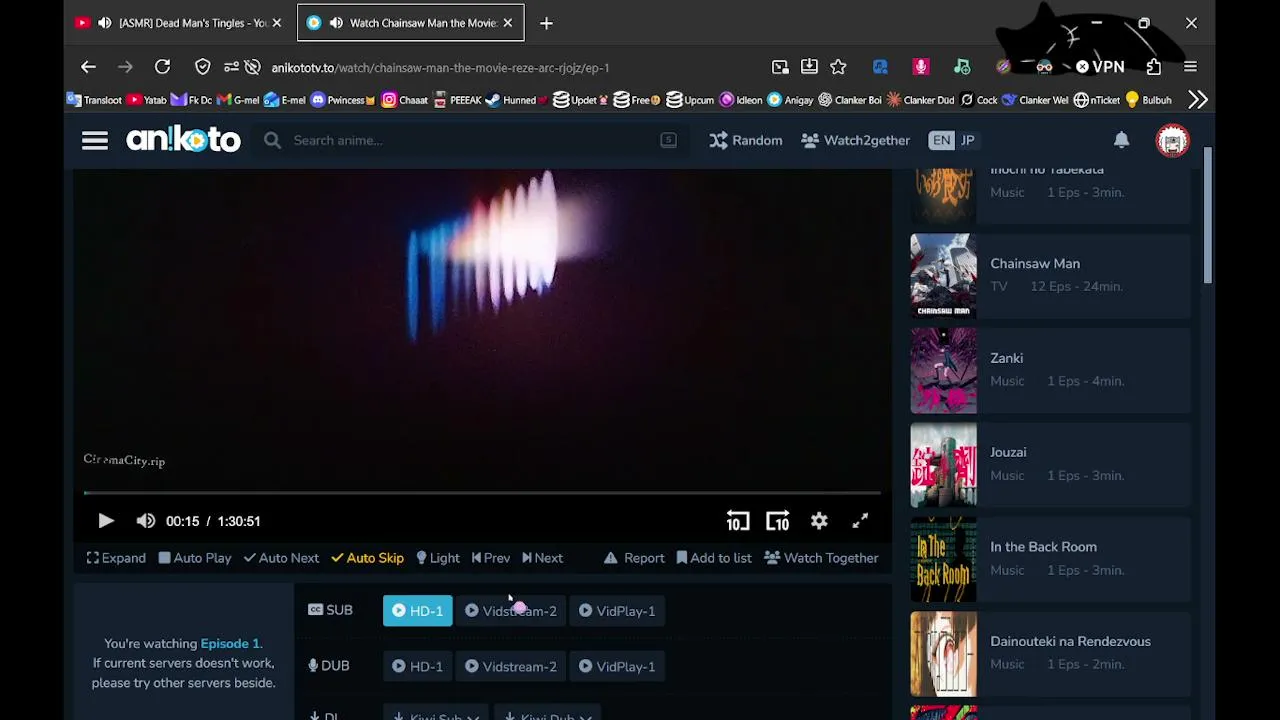
Task: Go back to the previous page
Action: pyautogui.click(x=88, y=67)
